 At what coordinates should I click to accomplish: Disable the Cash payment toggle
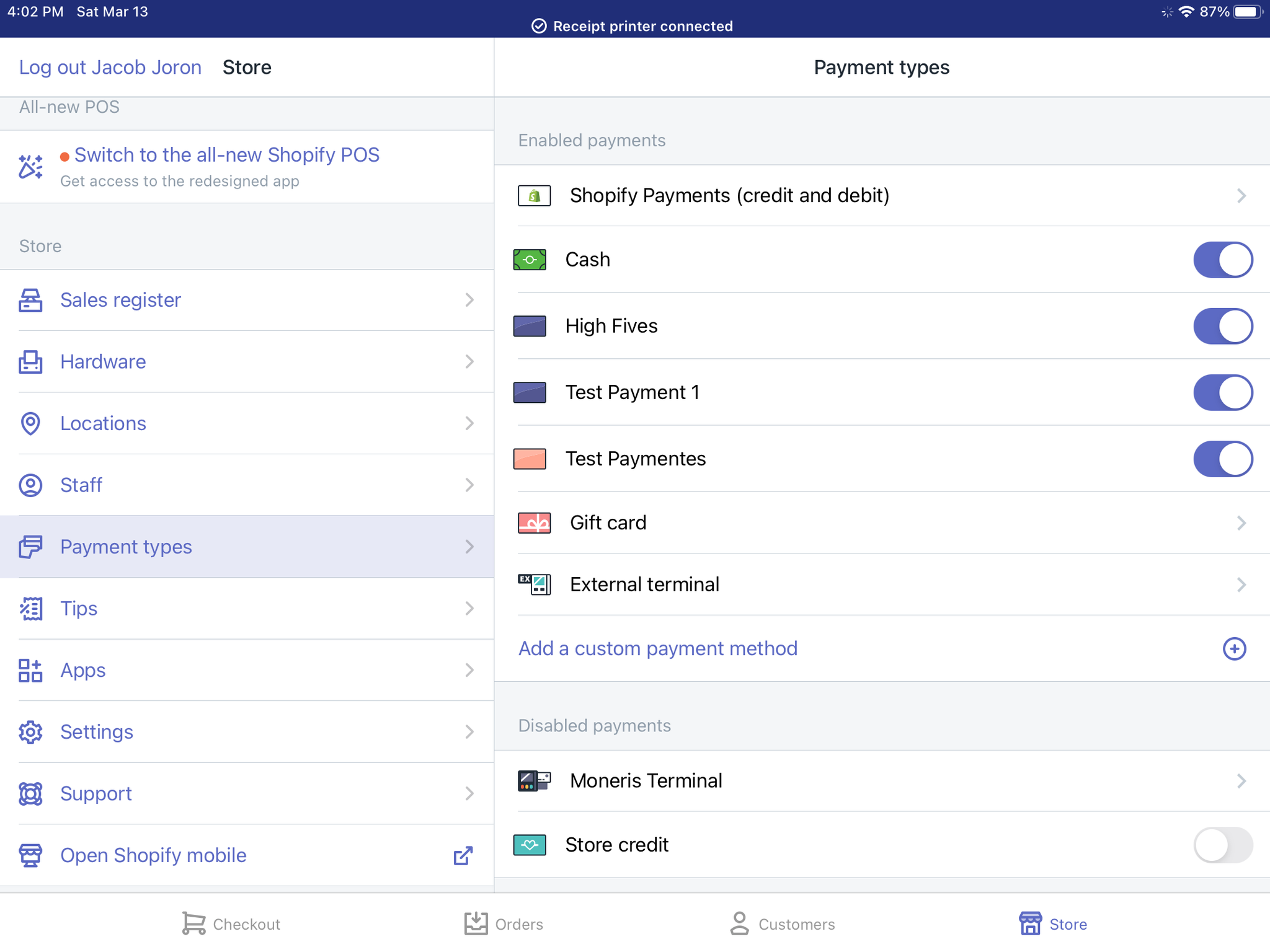tap(1222, 260)
